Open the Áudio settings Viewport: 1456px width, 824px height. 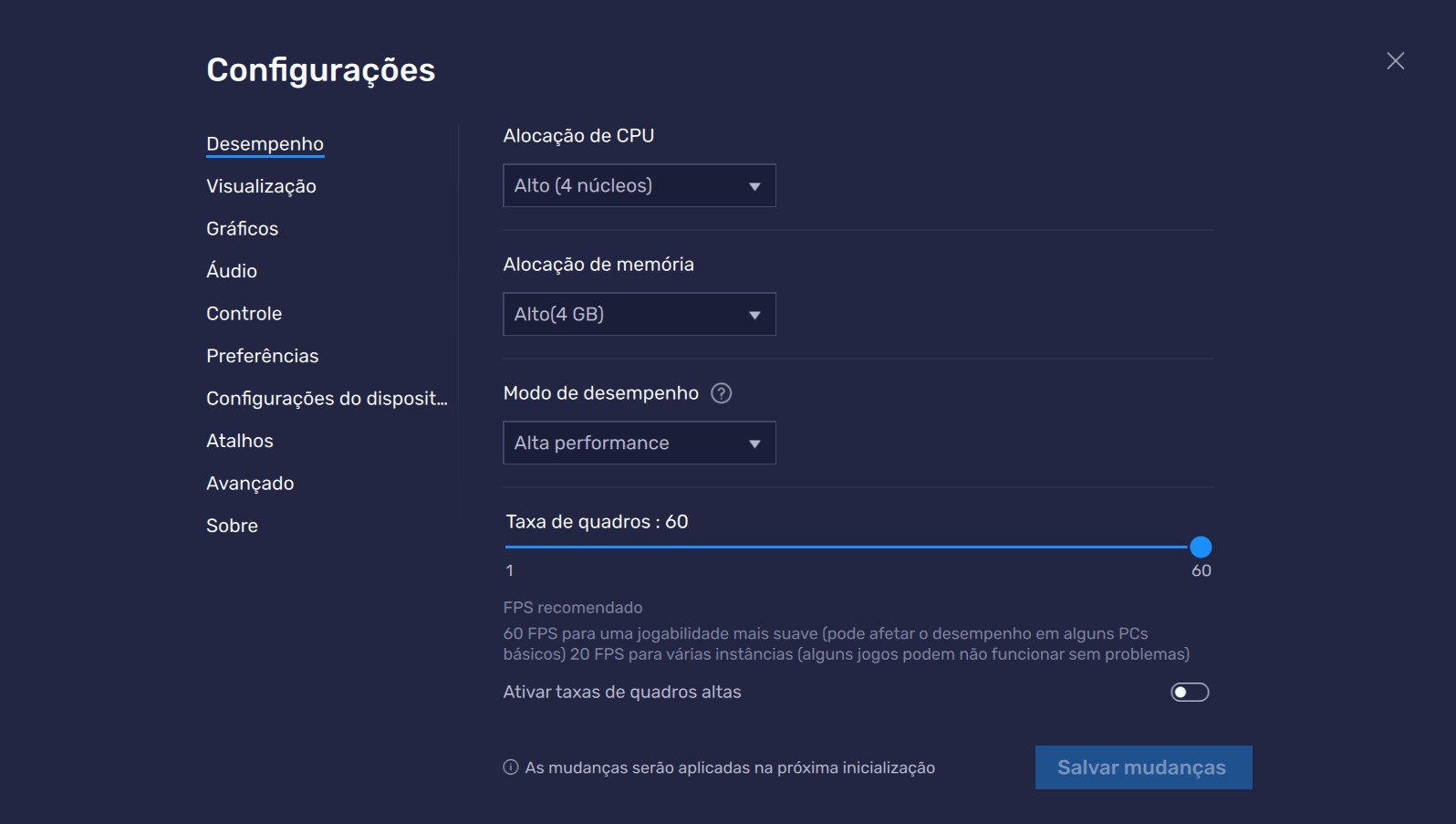[x=232, y=271]
